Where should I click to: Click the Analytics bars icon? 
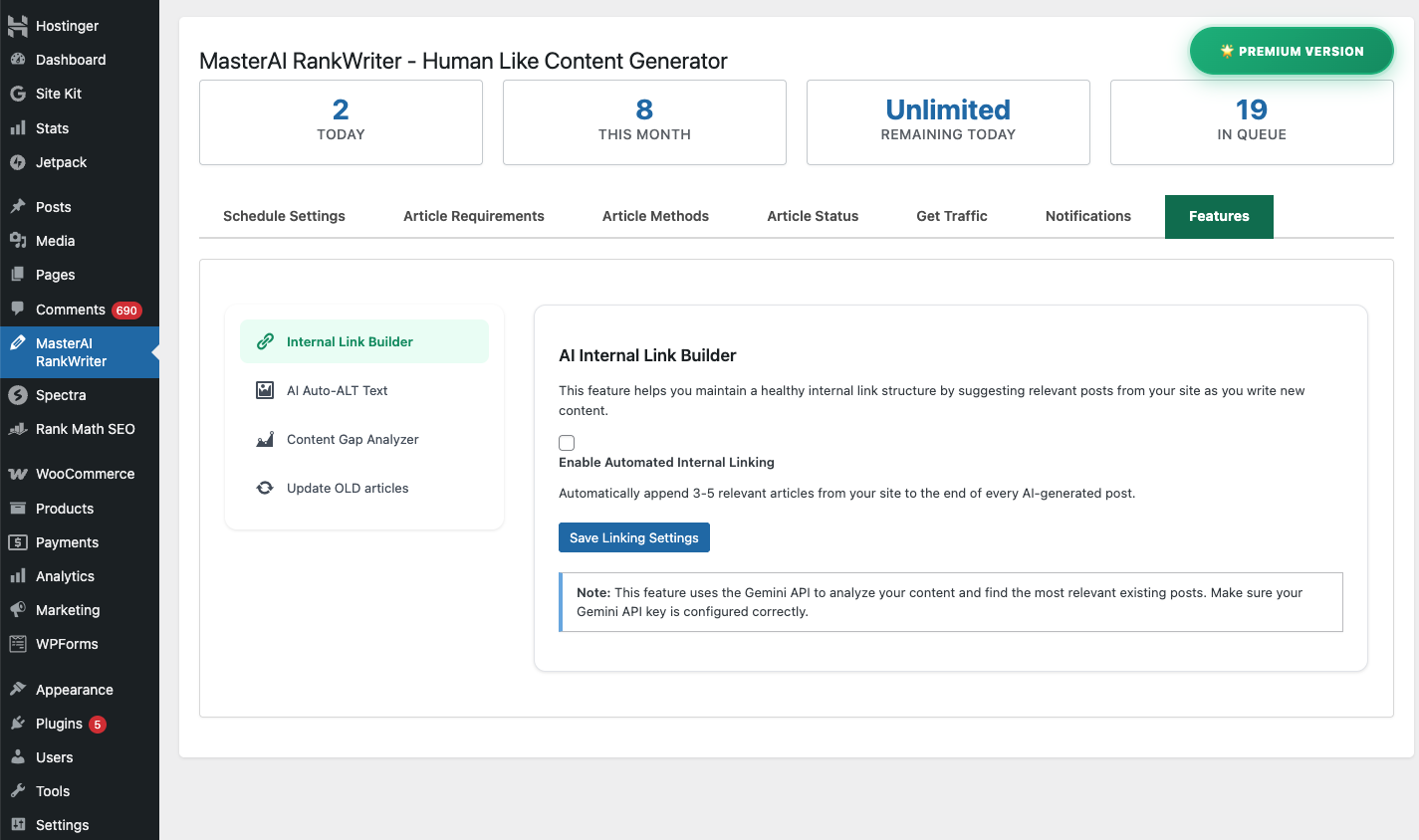click(x=18, y=576)
